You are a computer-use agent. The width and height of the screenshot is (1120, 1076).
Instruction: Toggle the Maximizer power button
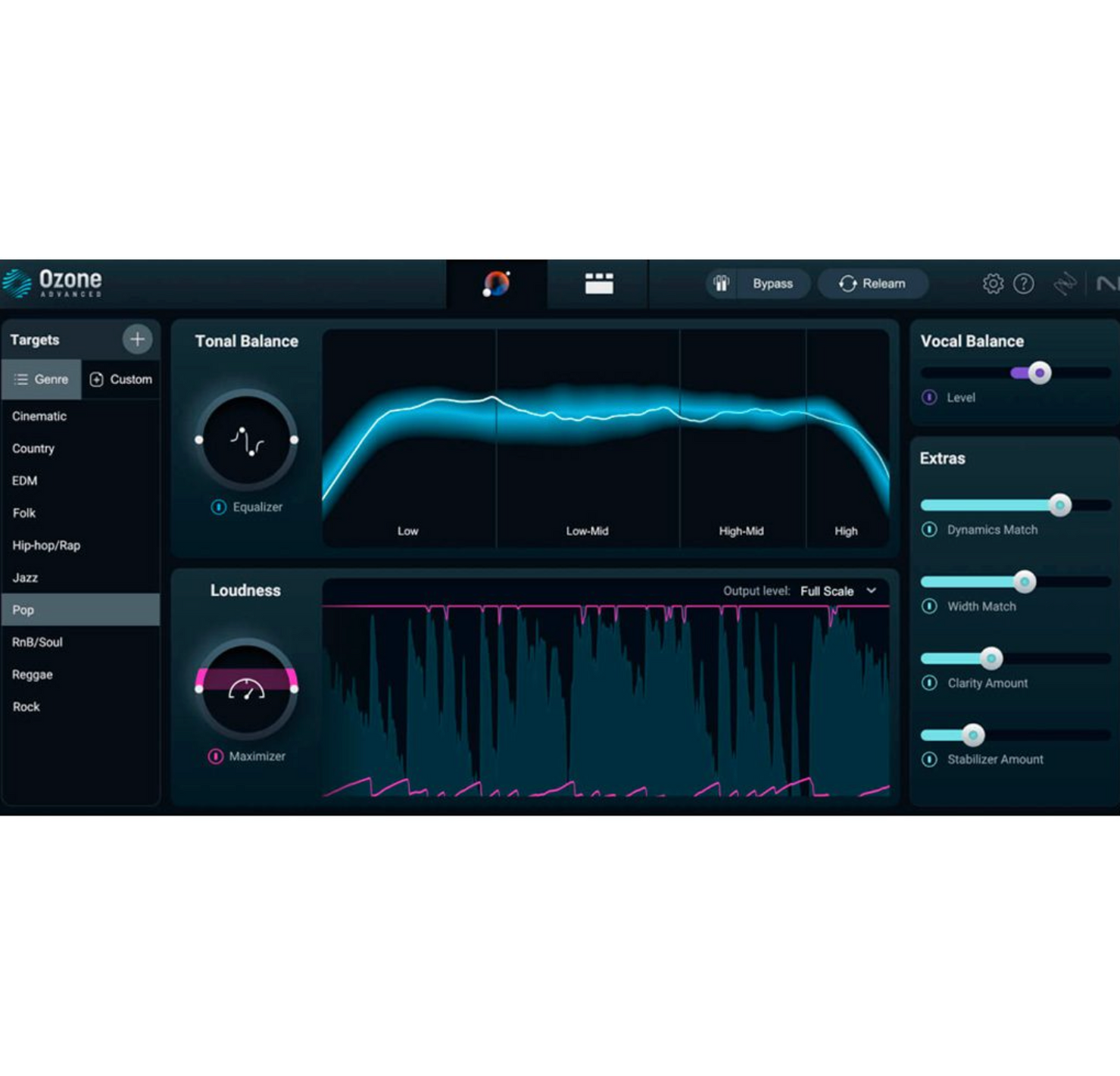215,756
